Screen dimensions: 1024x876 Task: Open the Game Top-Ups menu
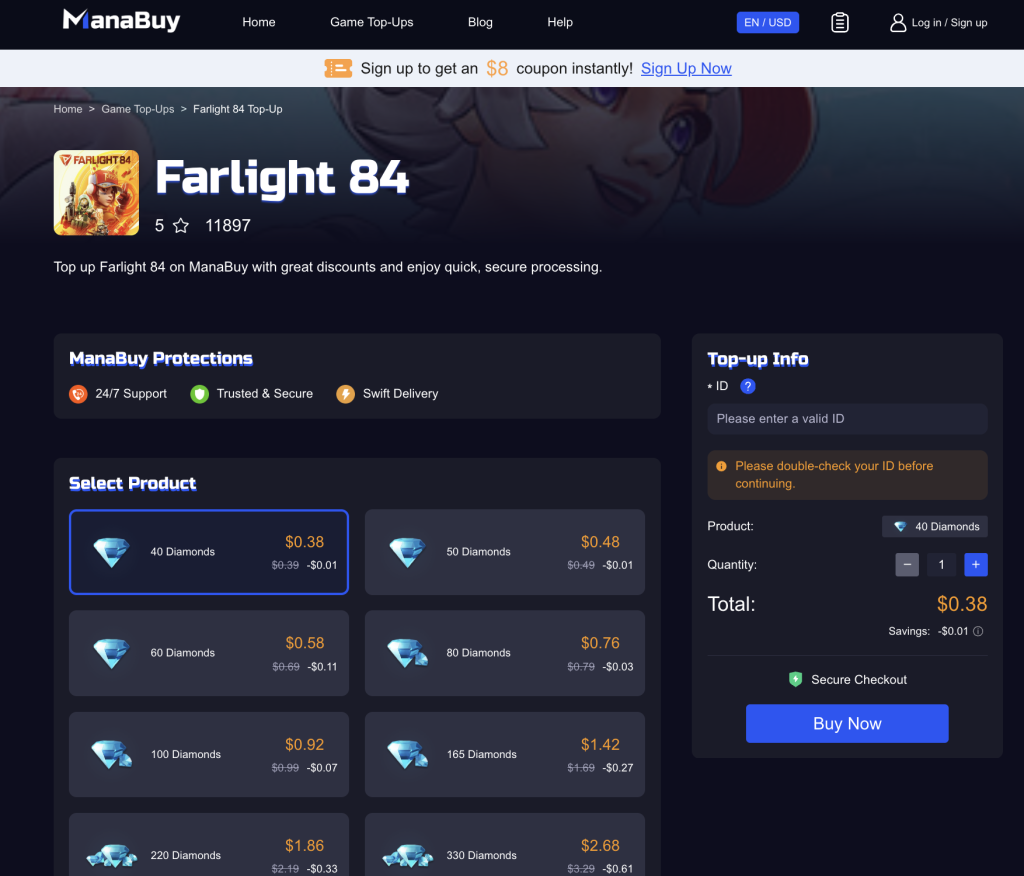372,22
